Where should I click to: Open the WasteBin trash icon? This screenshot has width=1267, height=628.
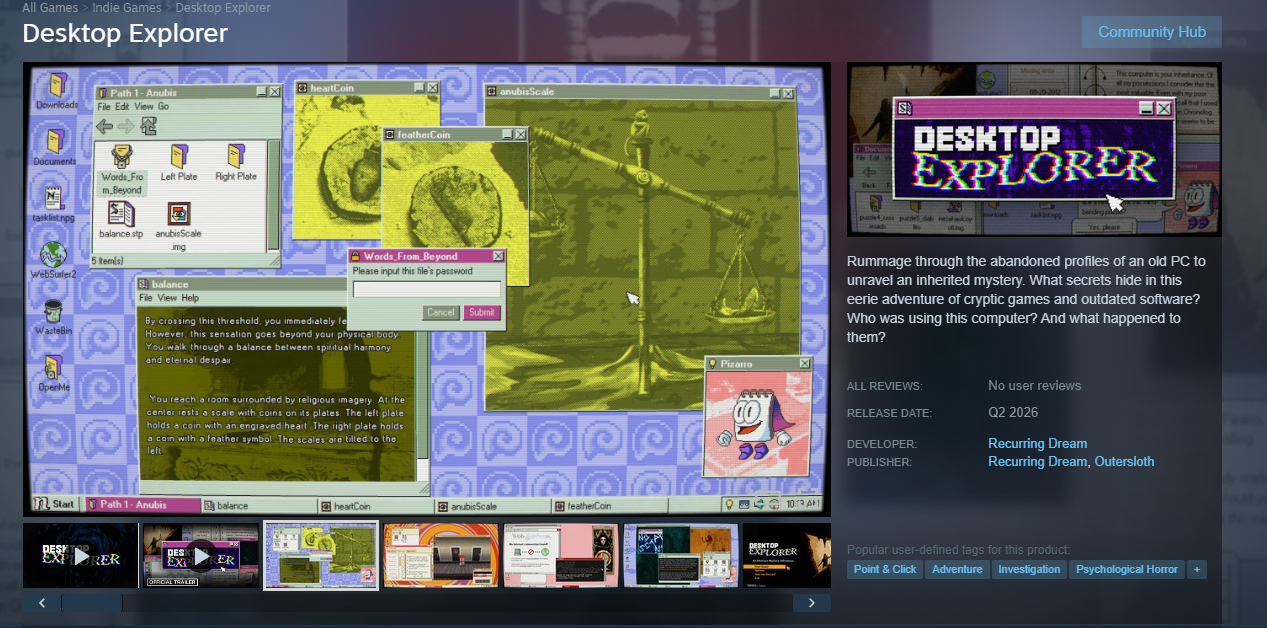pos(53,317)
